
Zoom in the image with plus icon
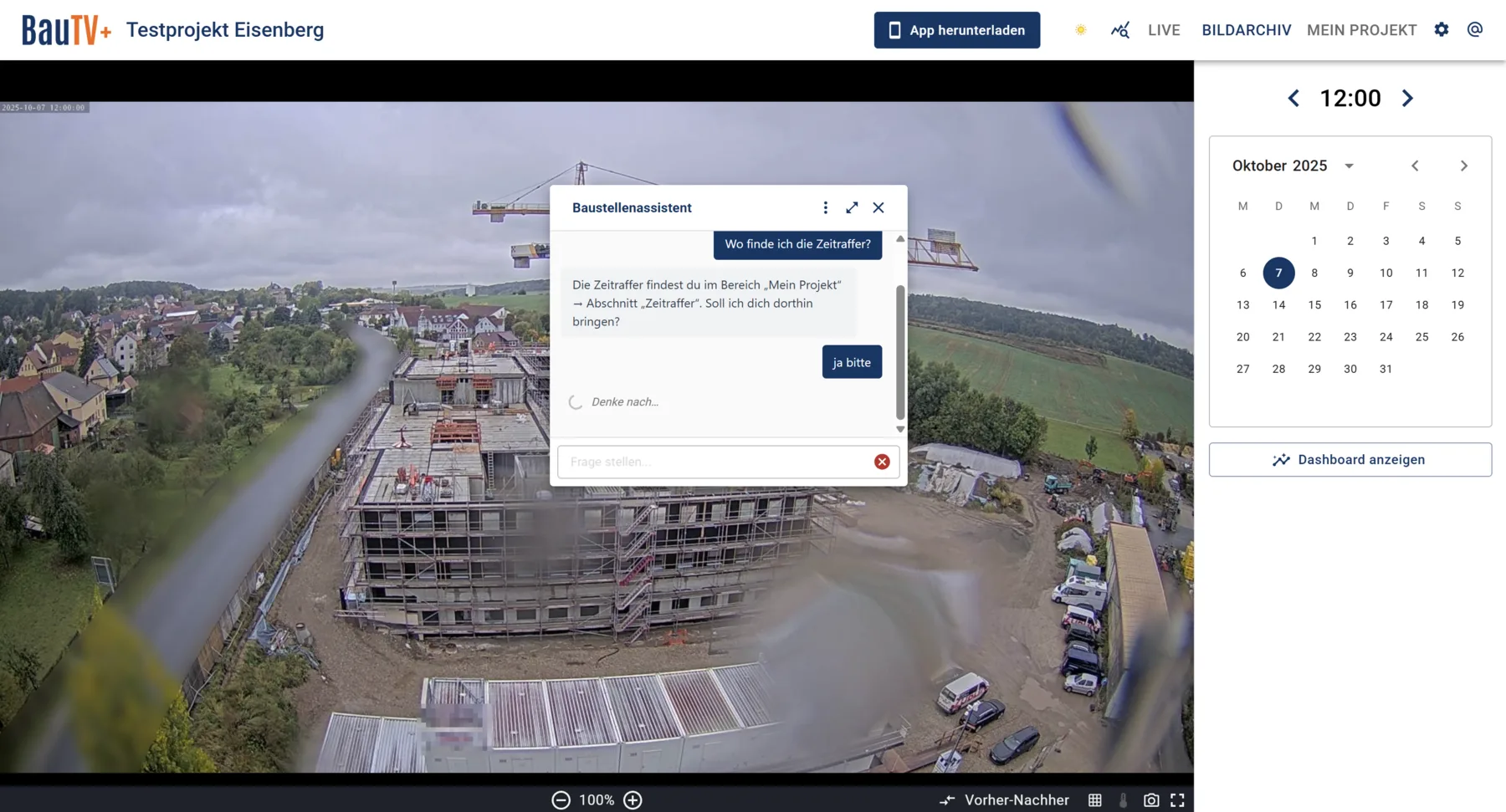[633, 800]
